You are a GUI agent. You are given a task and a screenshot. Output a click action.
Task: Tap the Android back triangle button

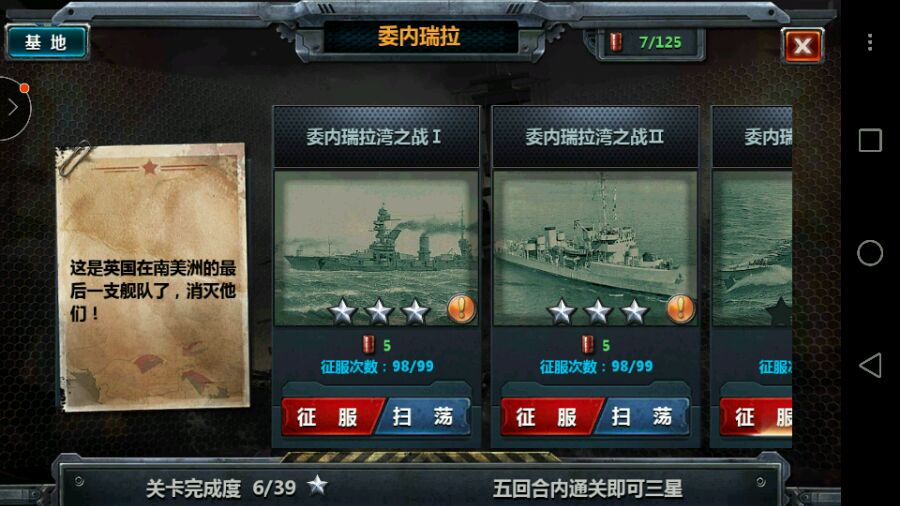(870, 365)
